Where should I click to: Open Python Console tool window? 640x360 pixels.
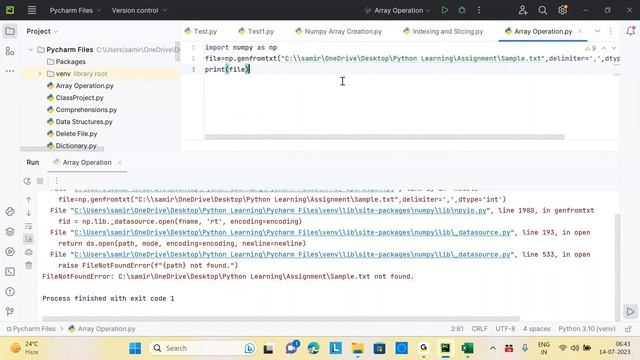(10, 211)
